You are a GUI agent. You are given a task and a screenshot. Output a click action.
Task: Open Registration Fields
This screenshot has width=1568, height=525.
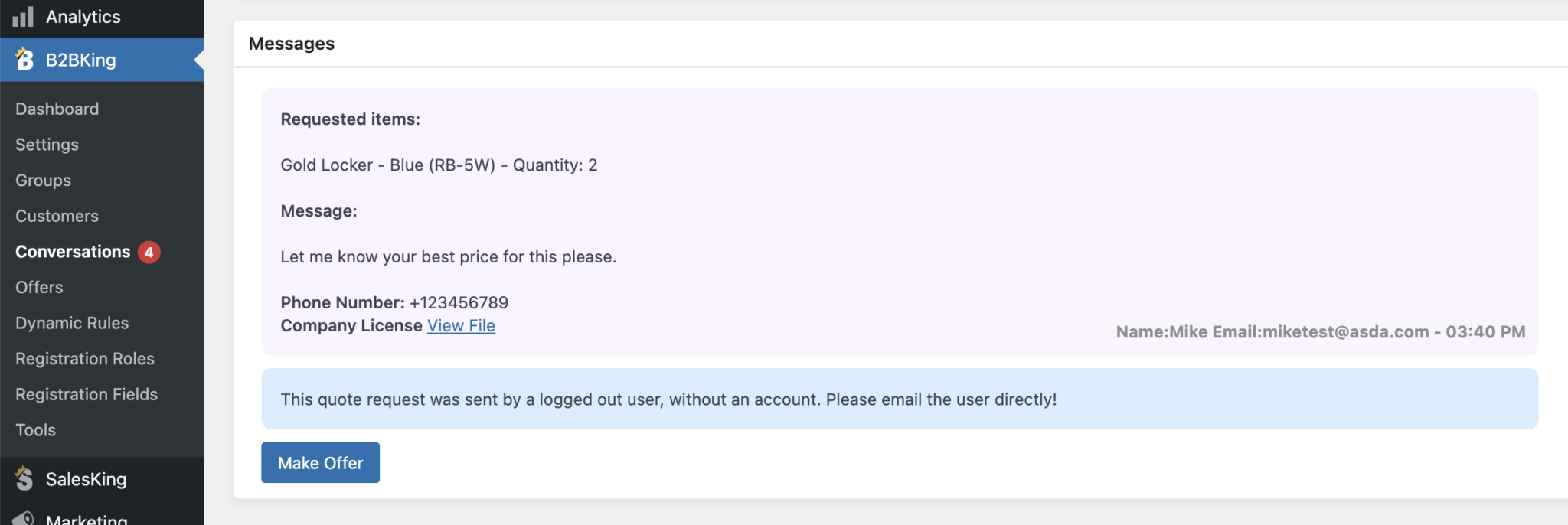tap(86, 394)
